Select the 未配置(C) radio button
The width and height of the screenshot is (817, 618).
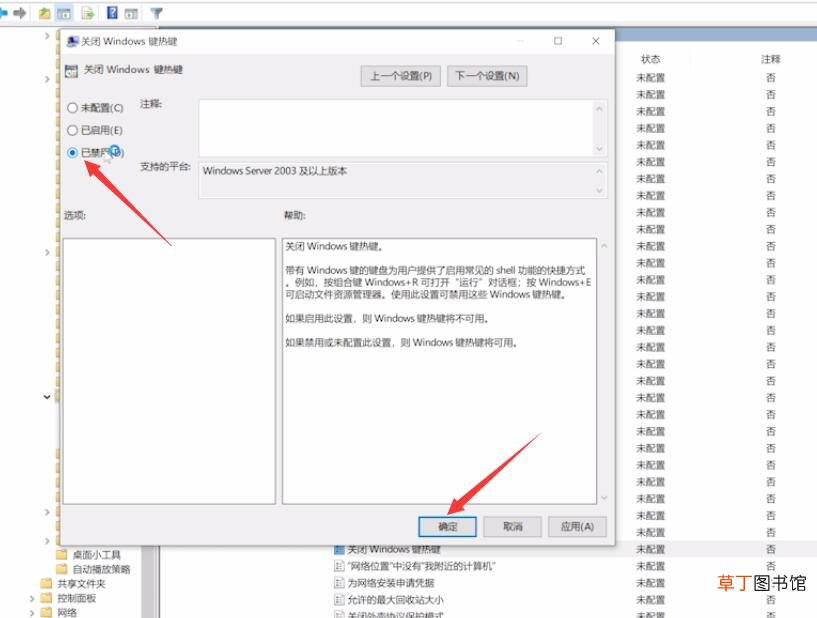pyautogui.click(x=72, y=108)
